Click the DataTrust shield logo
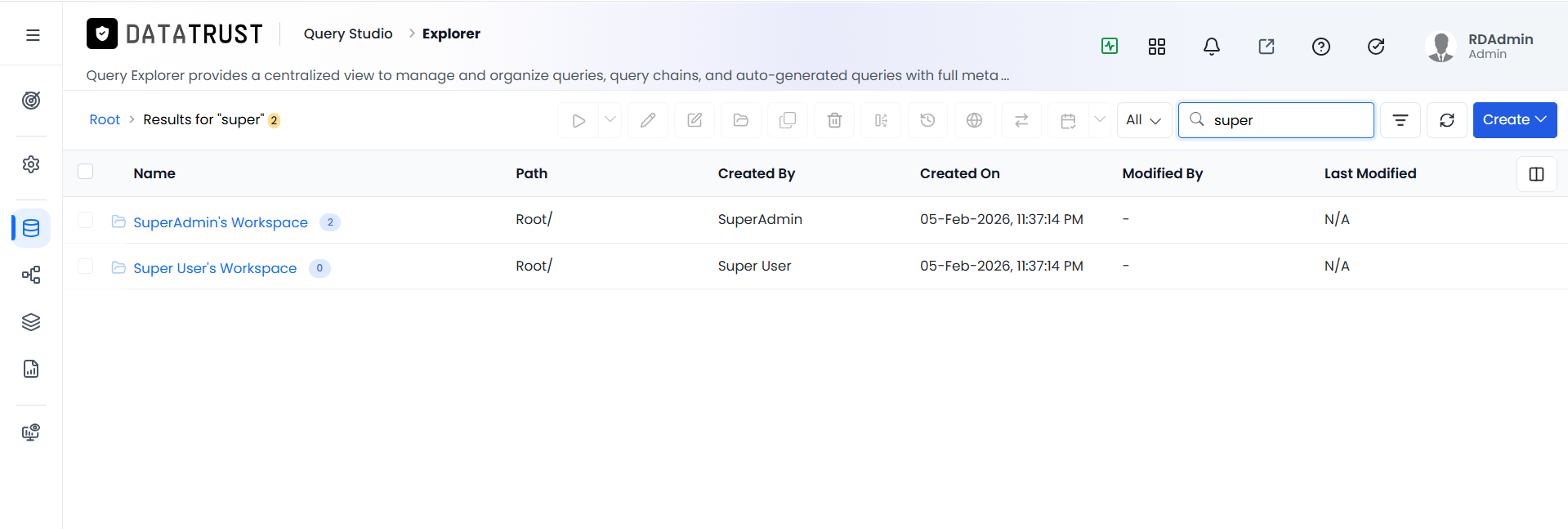Viewport: 1568px width, 529px height. (x=102, y=34)
